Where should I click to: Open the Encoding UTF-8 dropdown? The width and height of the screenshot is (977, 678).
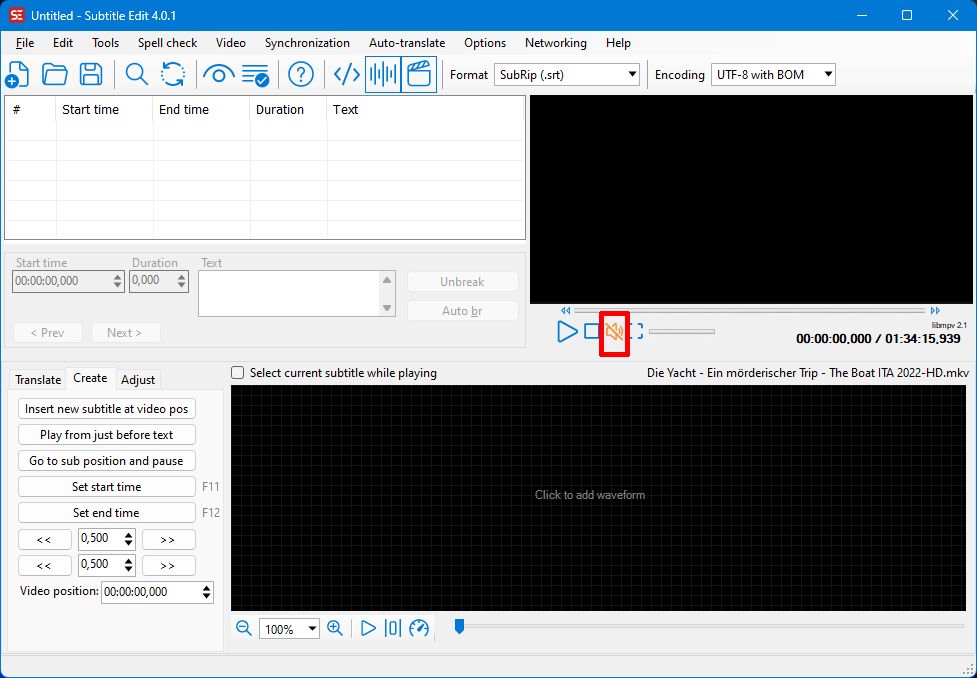(x=773, y=75)
